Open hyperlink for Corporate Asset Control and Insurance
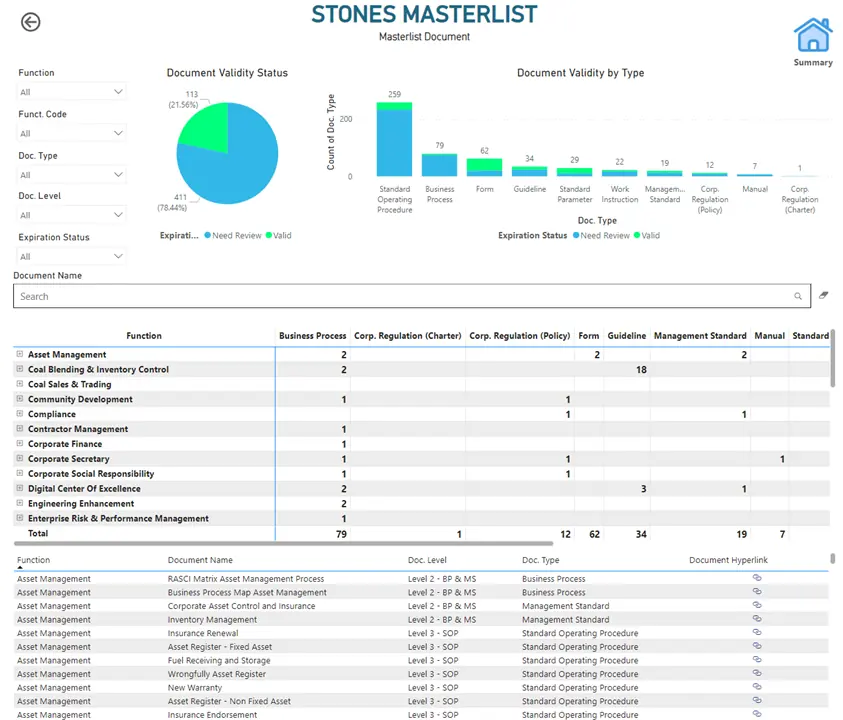Image resolution: width=843 pixels, height=720 pixels. tap(756, 605)
